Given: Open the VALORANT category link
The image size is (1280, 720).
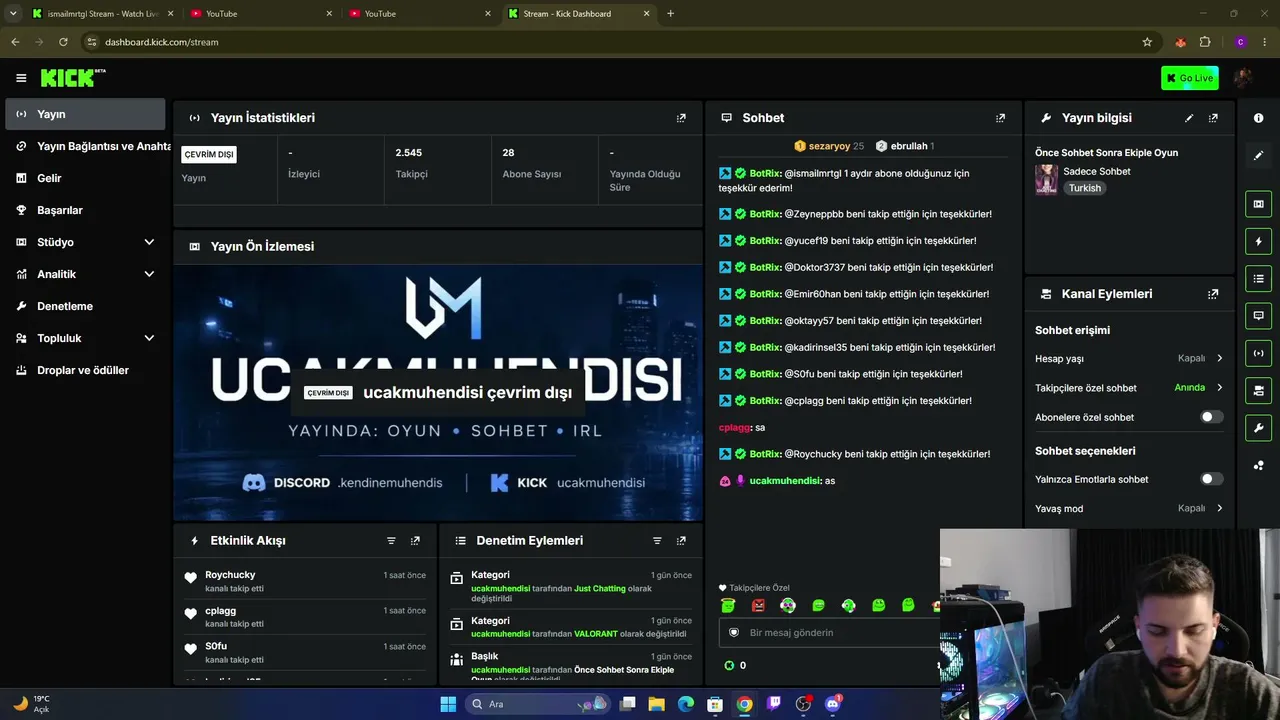Looking at the screenshot, I should click(x=596, y=634).
